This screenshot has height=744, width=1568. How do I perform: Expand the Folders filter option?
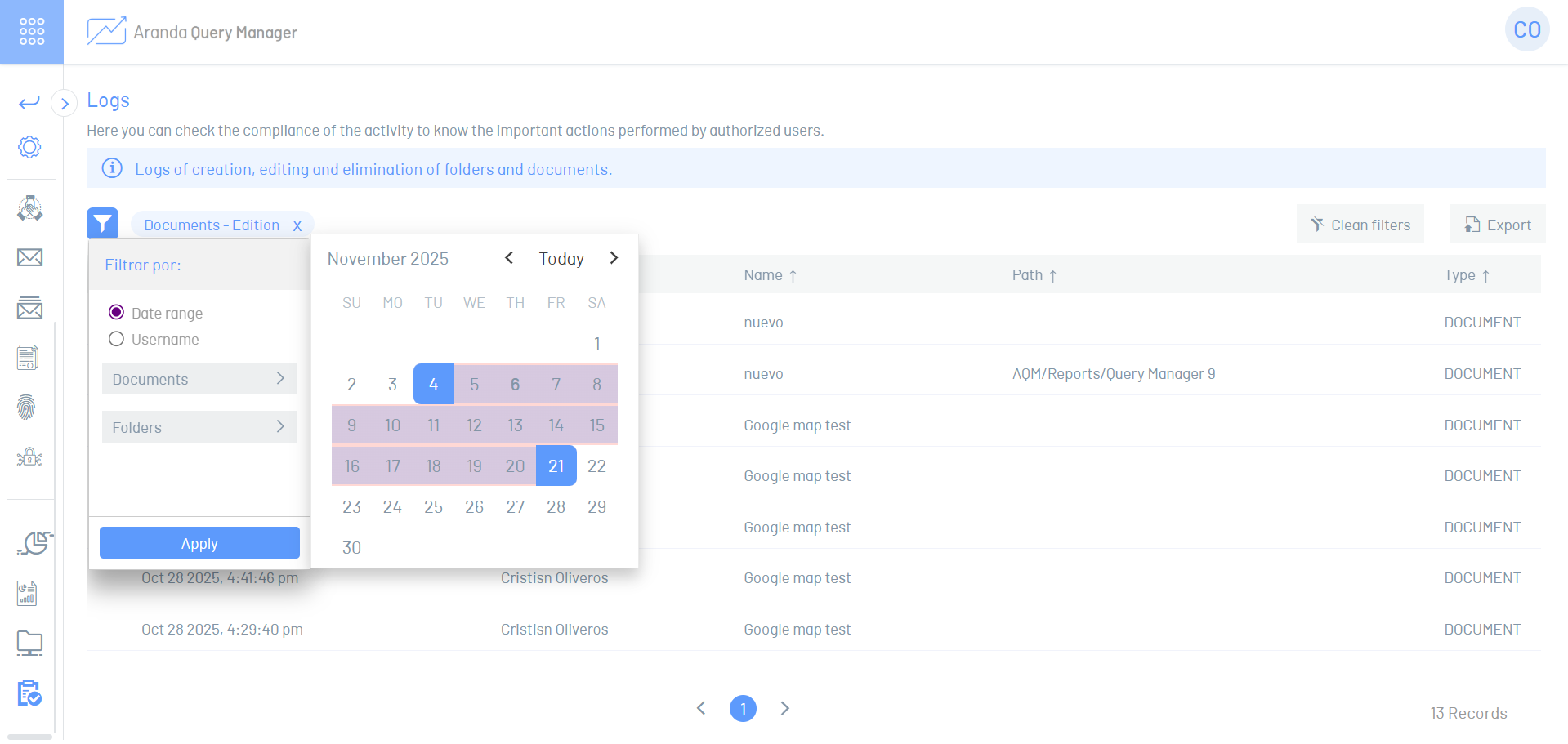click(199, 427)
